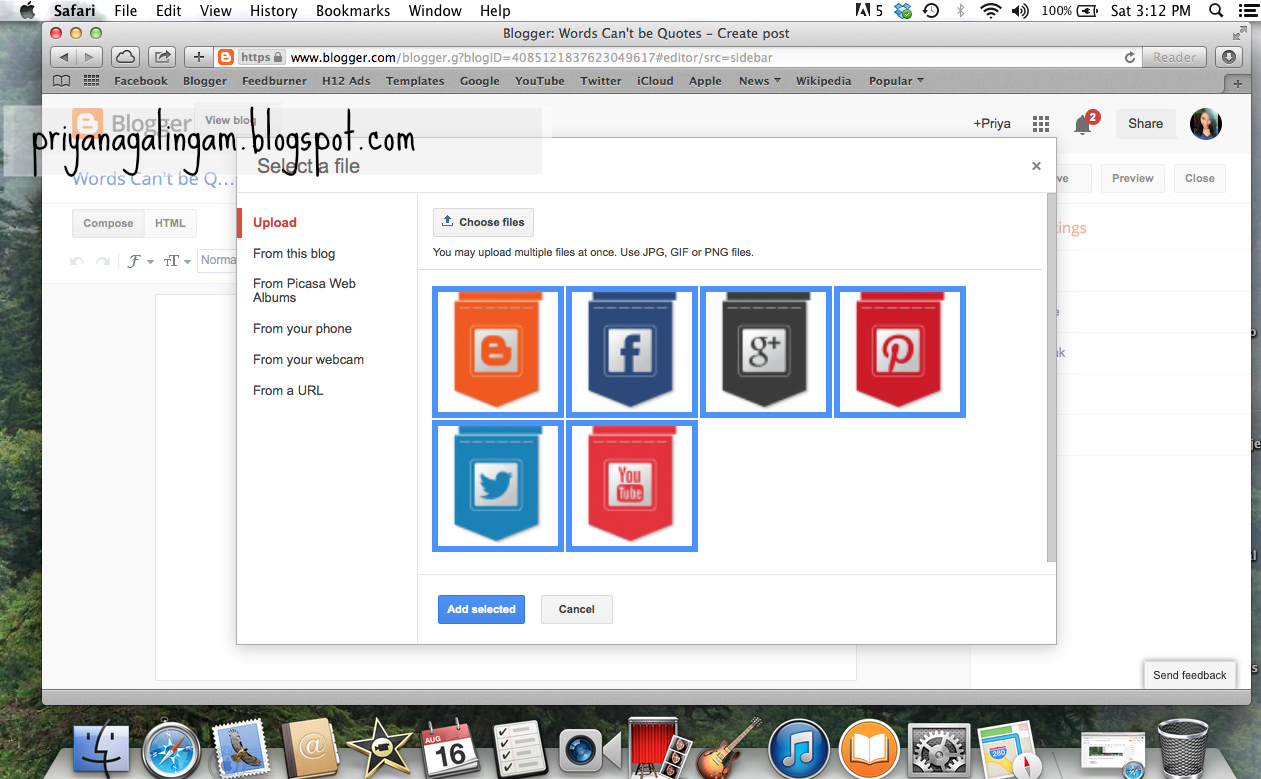This screenshot has width=1261, height=779.
Task: Choose From your webcam source
Action: 308,359
